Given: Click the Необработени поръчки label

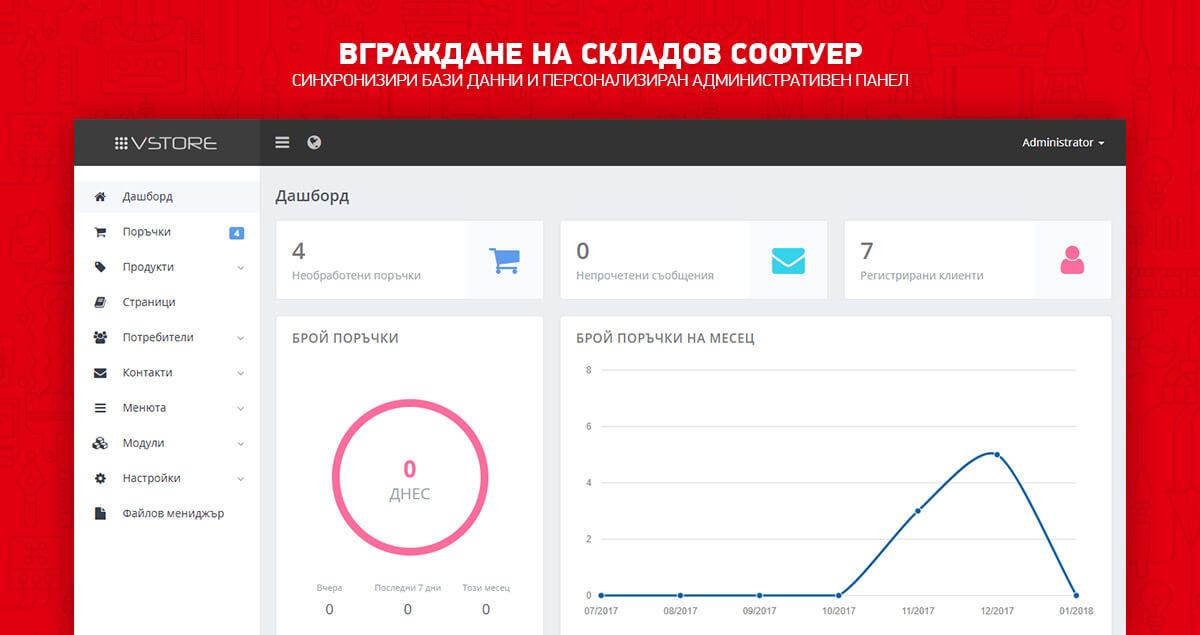Looking at the screenshot, I should (356, 275).
